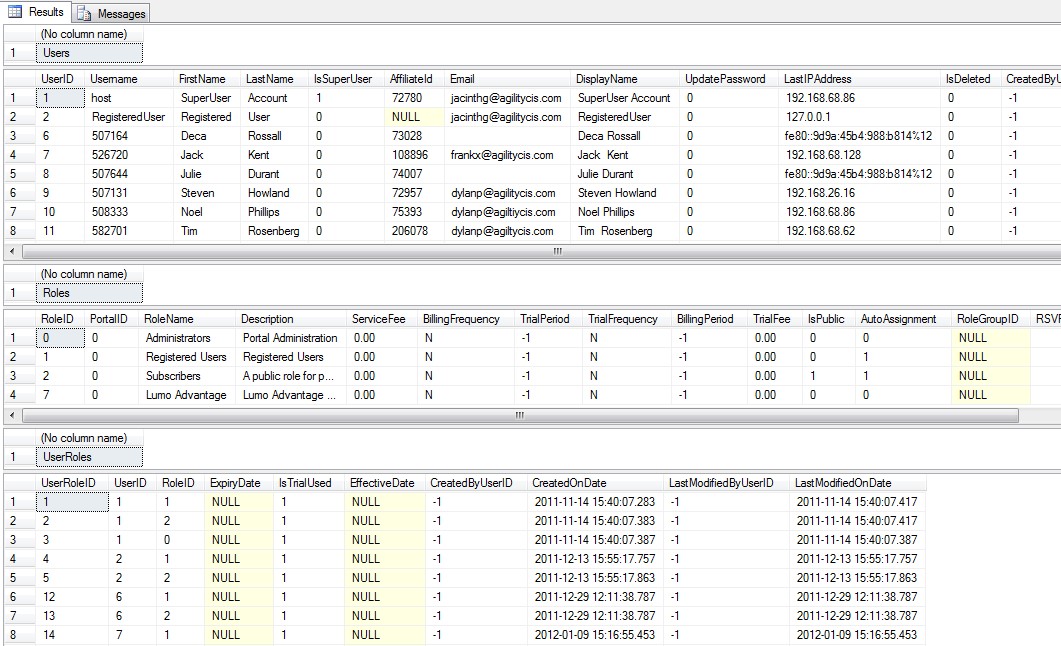
Task: Select the 'Rosenberg' last name cell
Action: (275, 231)
